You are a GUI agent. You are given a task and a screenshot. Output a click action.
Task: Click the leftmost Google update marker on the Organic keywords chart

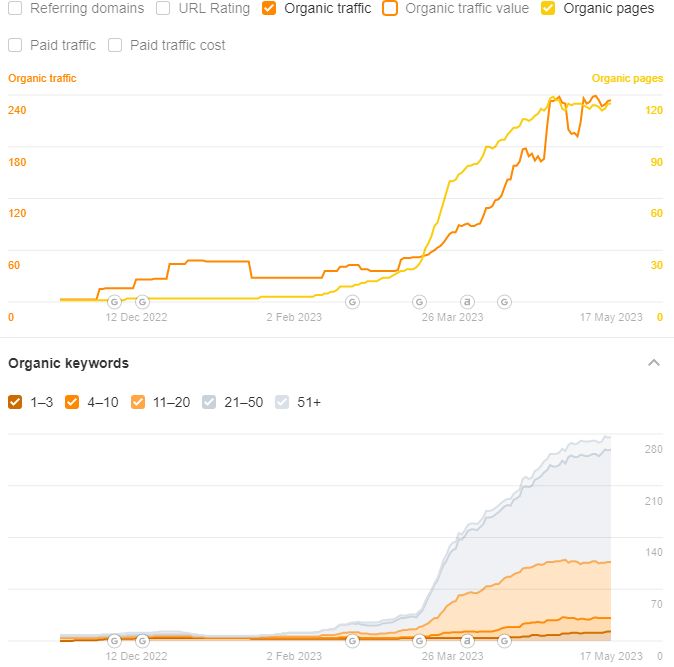[114, 640]
